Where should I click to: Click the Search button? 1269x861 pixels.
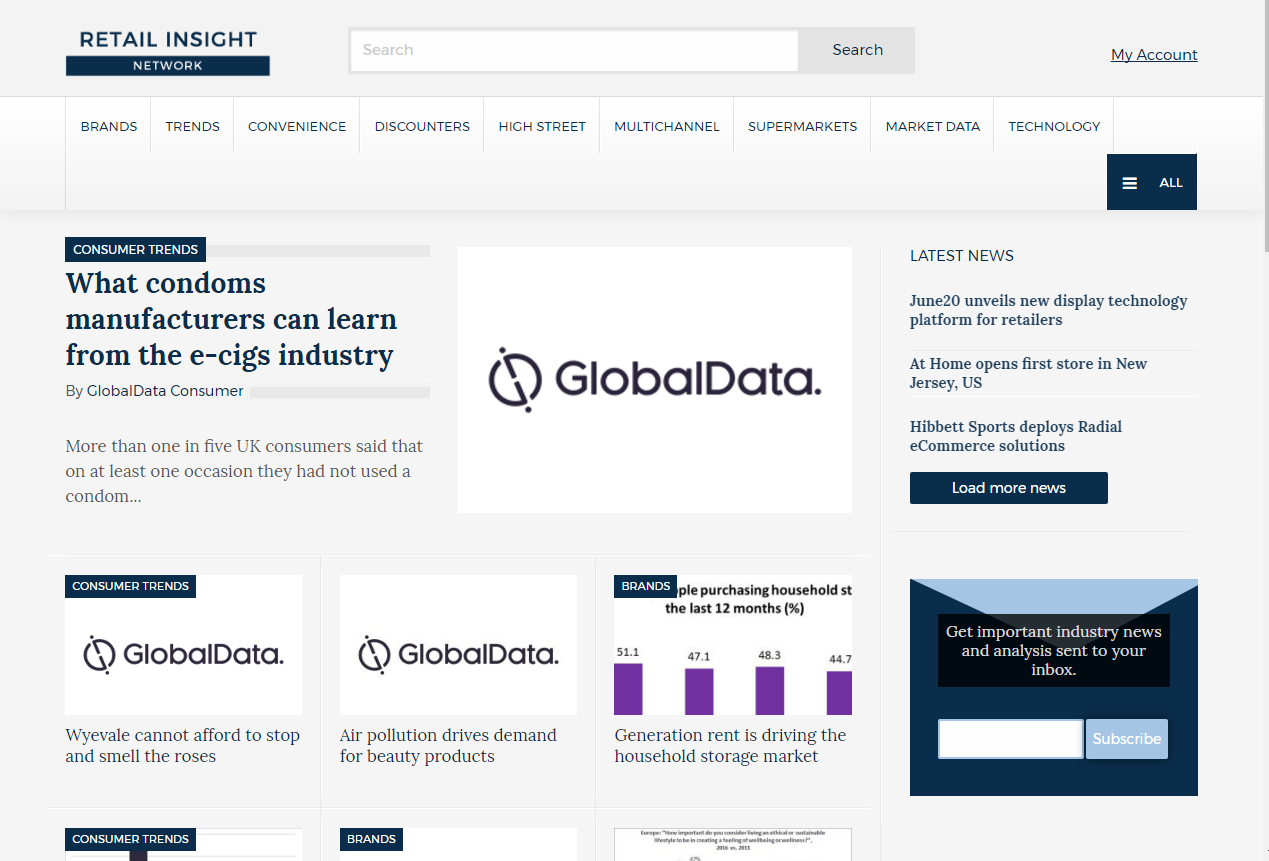[857, 50]
